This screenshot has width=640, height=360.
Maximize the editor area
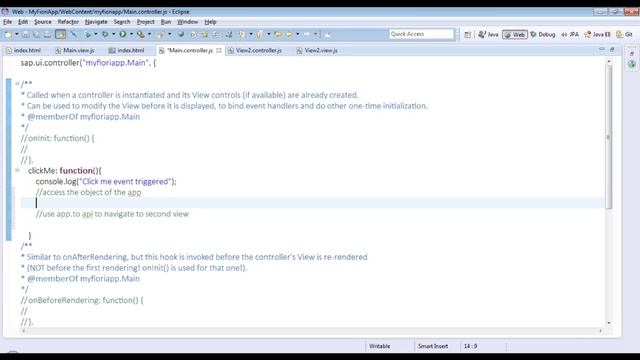click(612, 49)
